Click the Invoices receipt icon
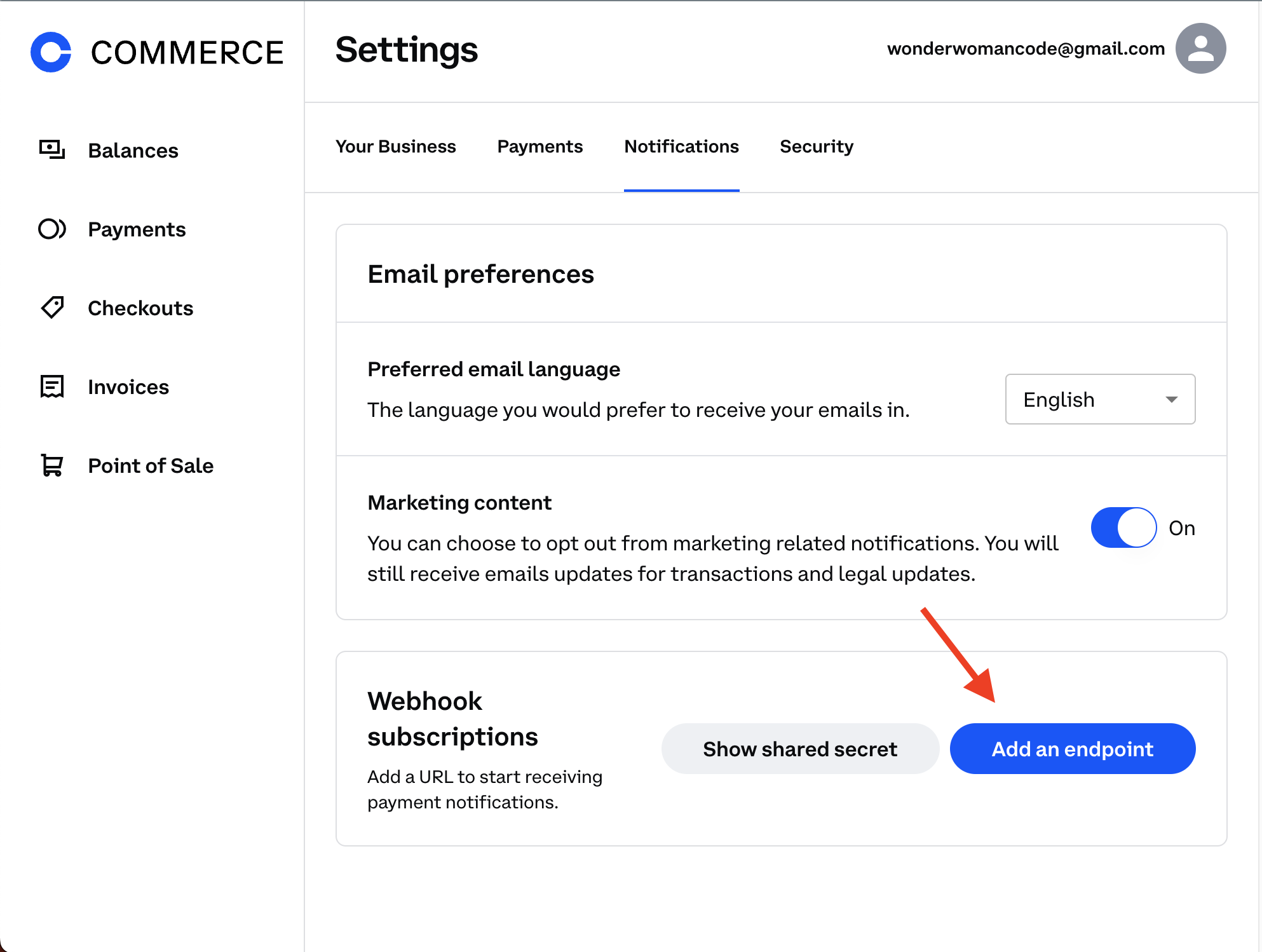The image size is (1262, 952). 52,386
